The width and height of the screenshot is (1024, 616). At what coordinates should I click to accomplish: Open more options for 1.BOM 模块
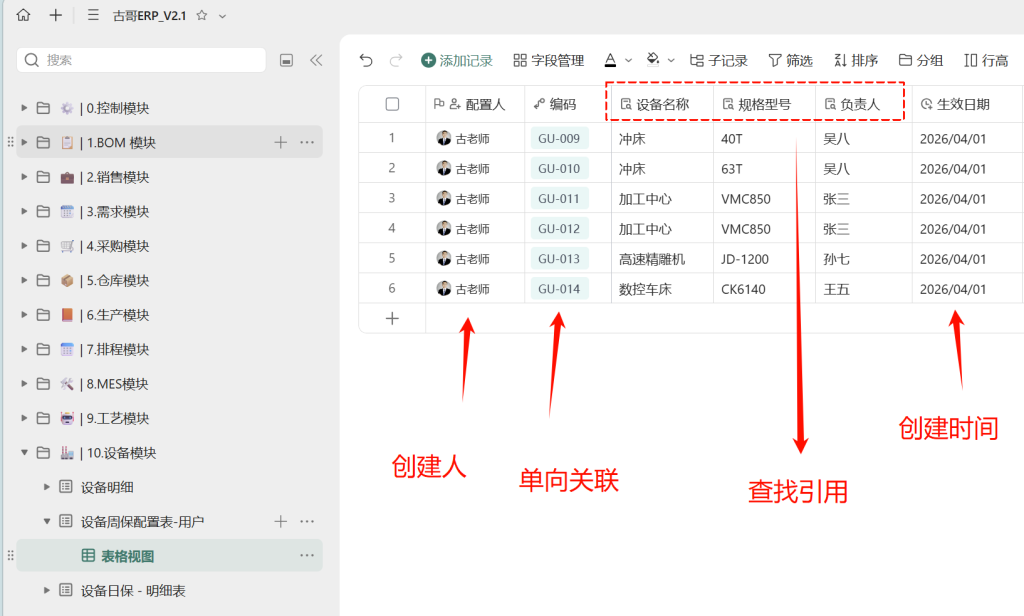coord(307,142)
